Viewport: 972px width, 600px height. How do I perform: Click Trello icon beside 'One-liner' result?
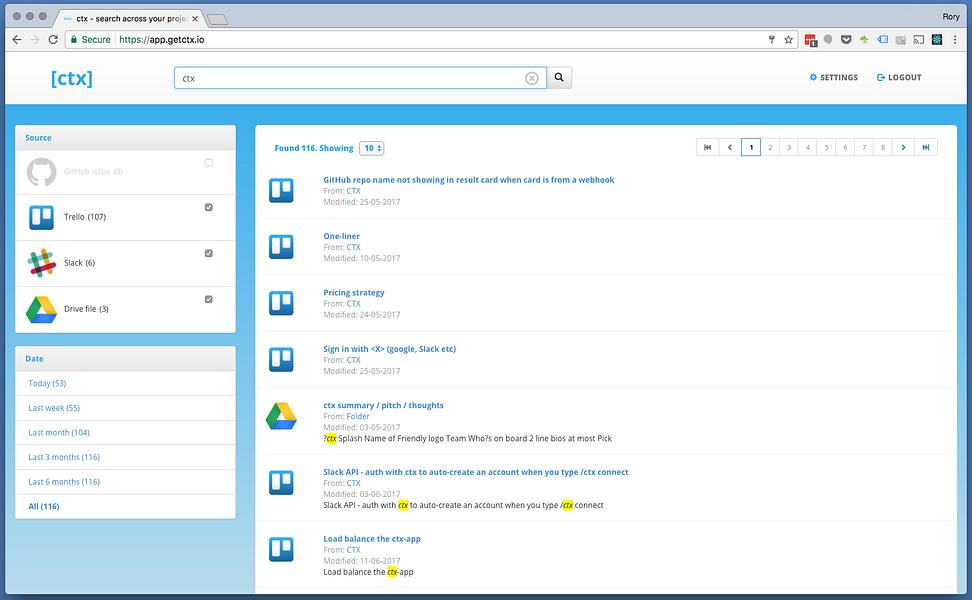[281, 247]
